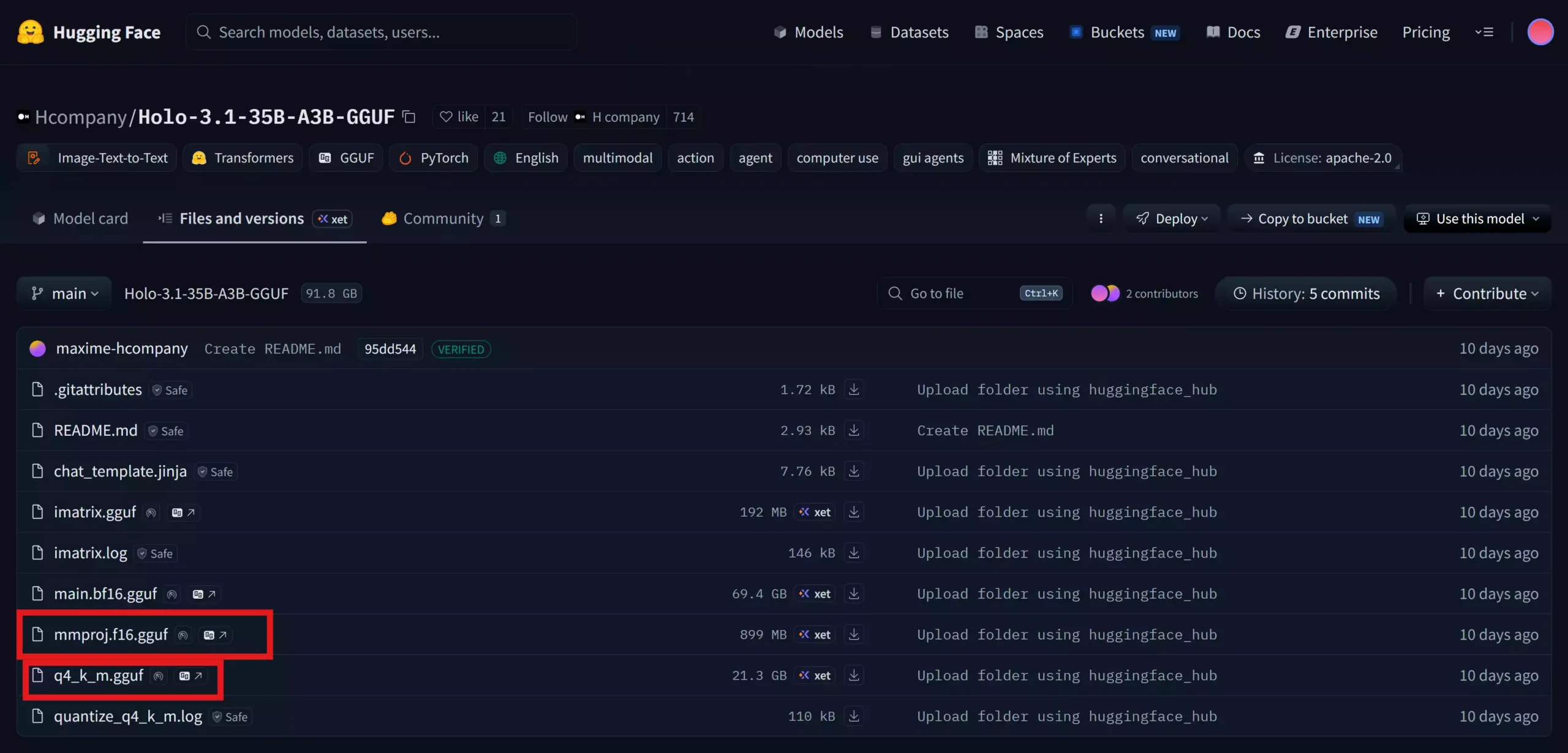The width and height of the screenshot is (1568, 753).
Task: Click the computer use tag
Action: (837, 158)
